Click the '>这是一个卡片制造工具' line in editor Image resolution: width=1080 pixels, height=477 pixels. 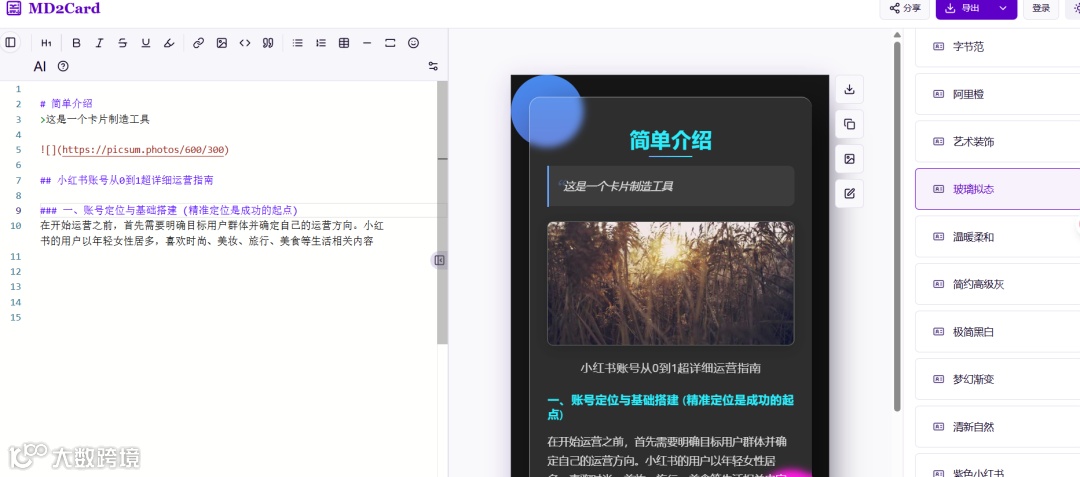point(95,119)
